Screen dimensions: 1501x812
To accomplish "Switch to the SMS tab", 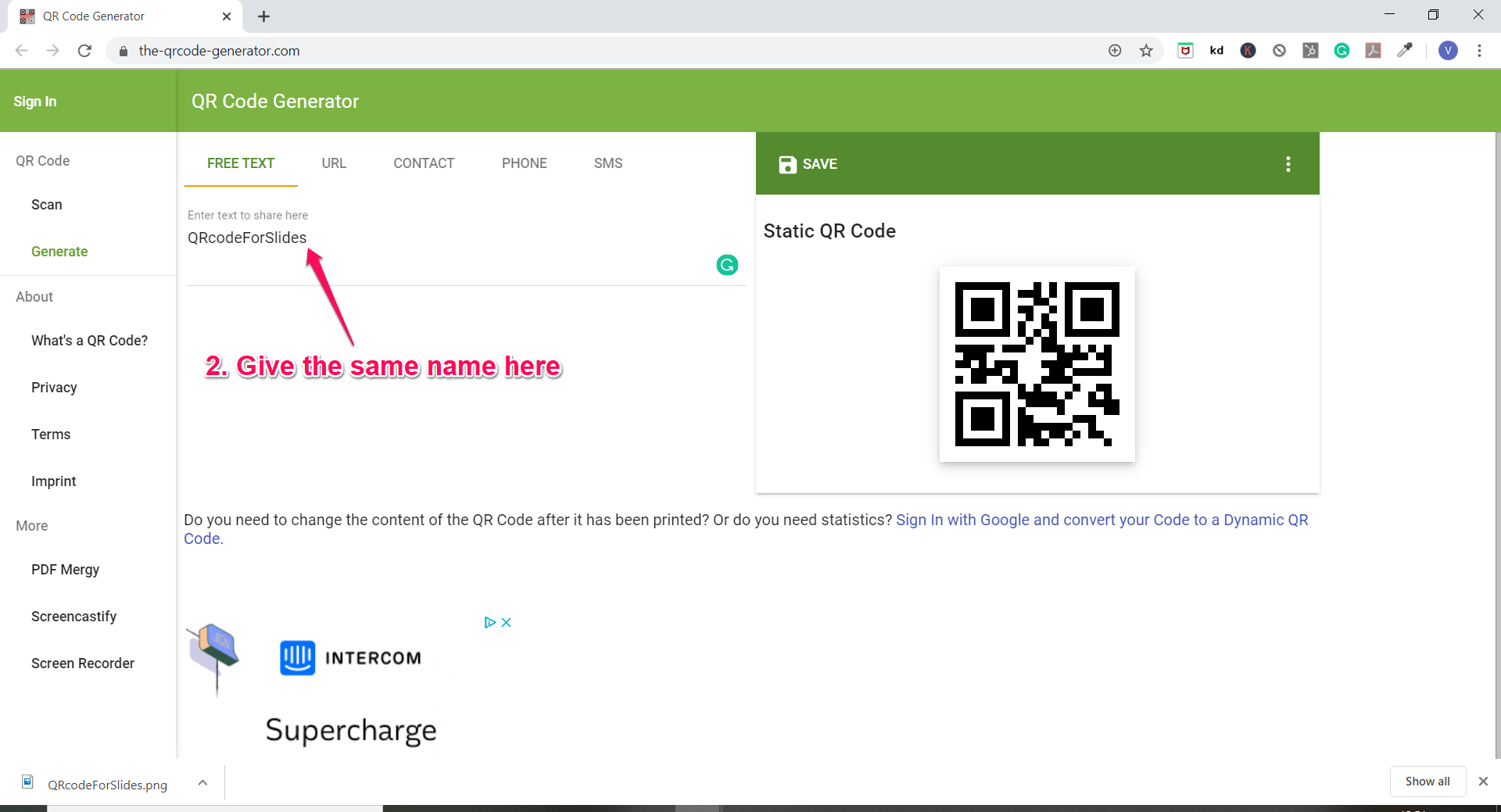I will (608, 163).
